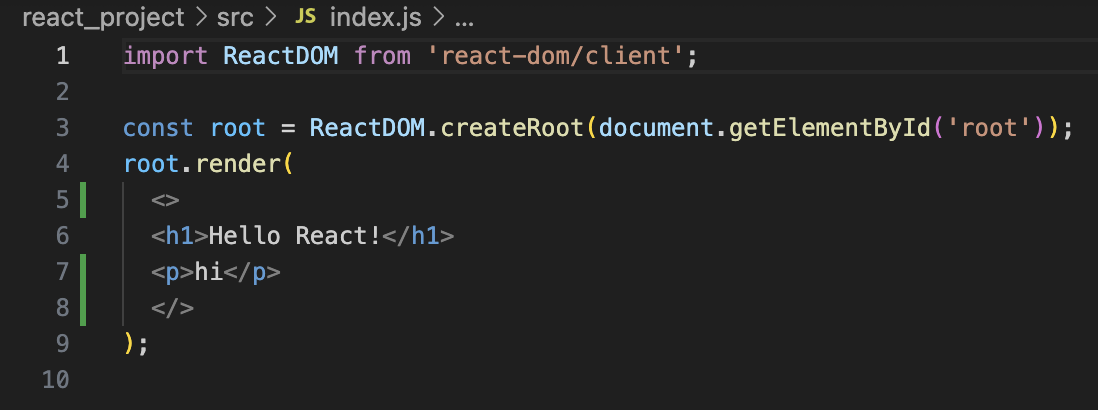The height and width of the screenshot is (410, 1098).
Task: Open react_project breadcrumb folder
Action: 104,17
